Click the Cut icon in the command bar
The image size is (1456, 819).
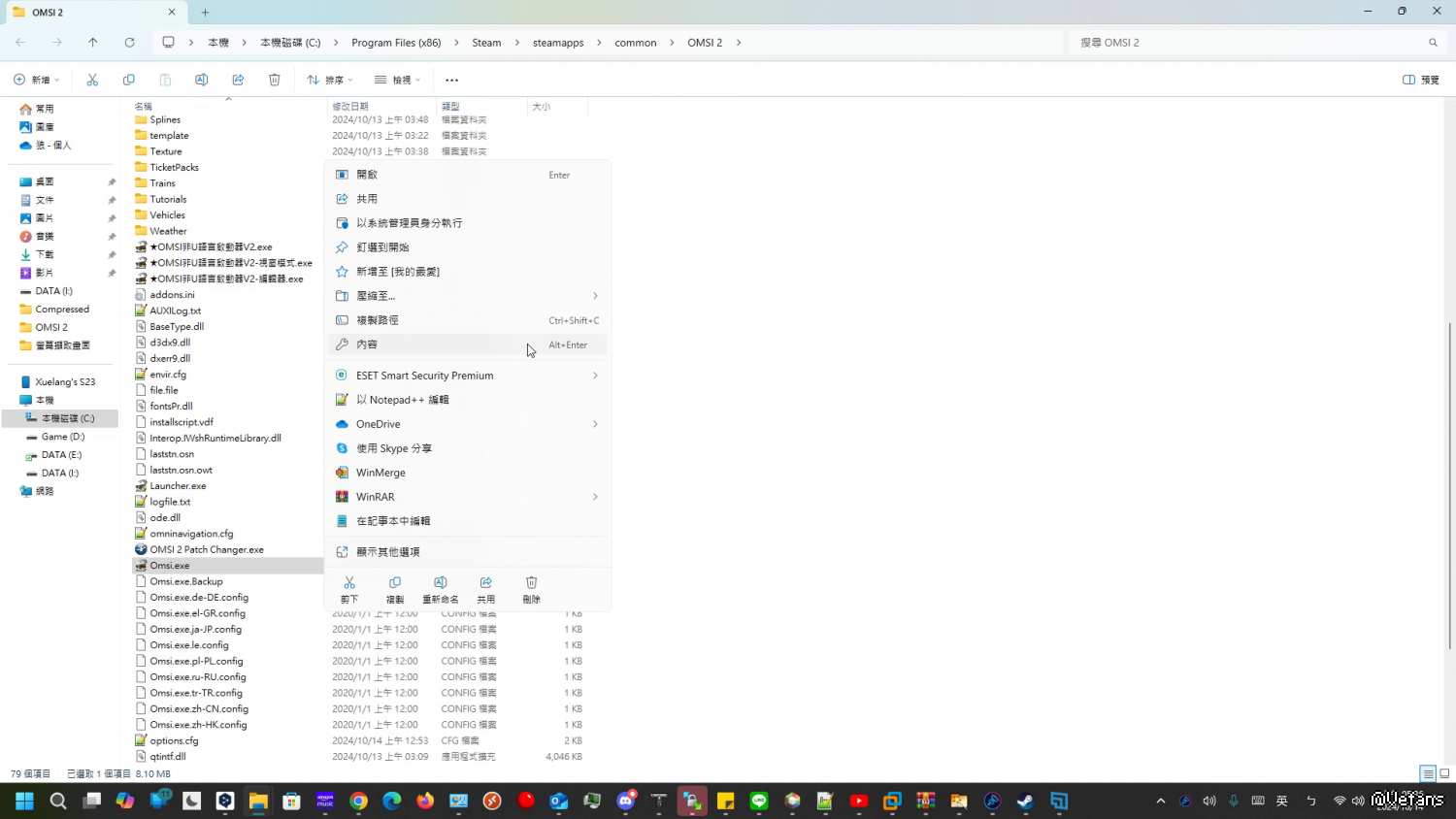click(92, 80)
